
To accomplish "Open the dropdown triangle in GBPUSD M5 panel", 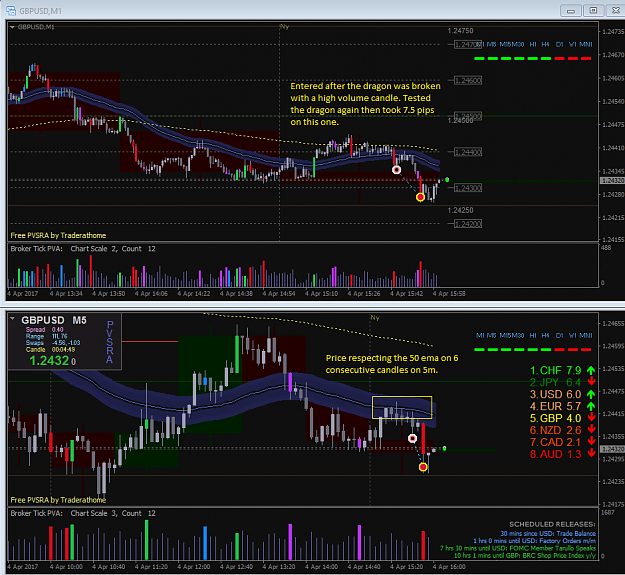I will 12,319.
